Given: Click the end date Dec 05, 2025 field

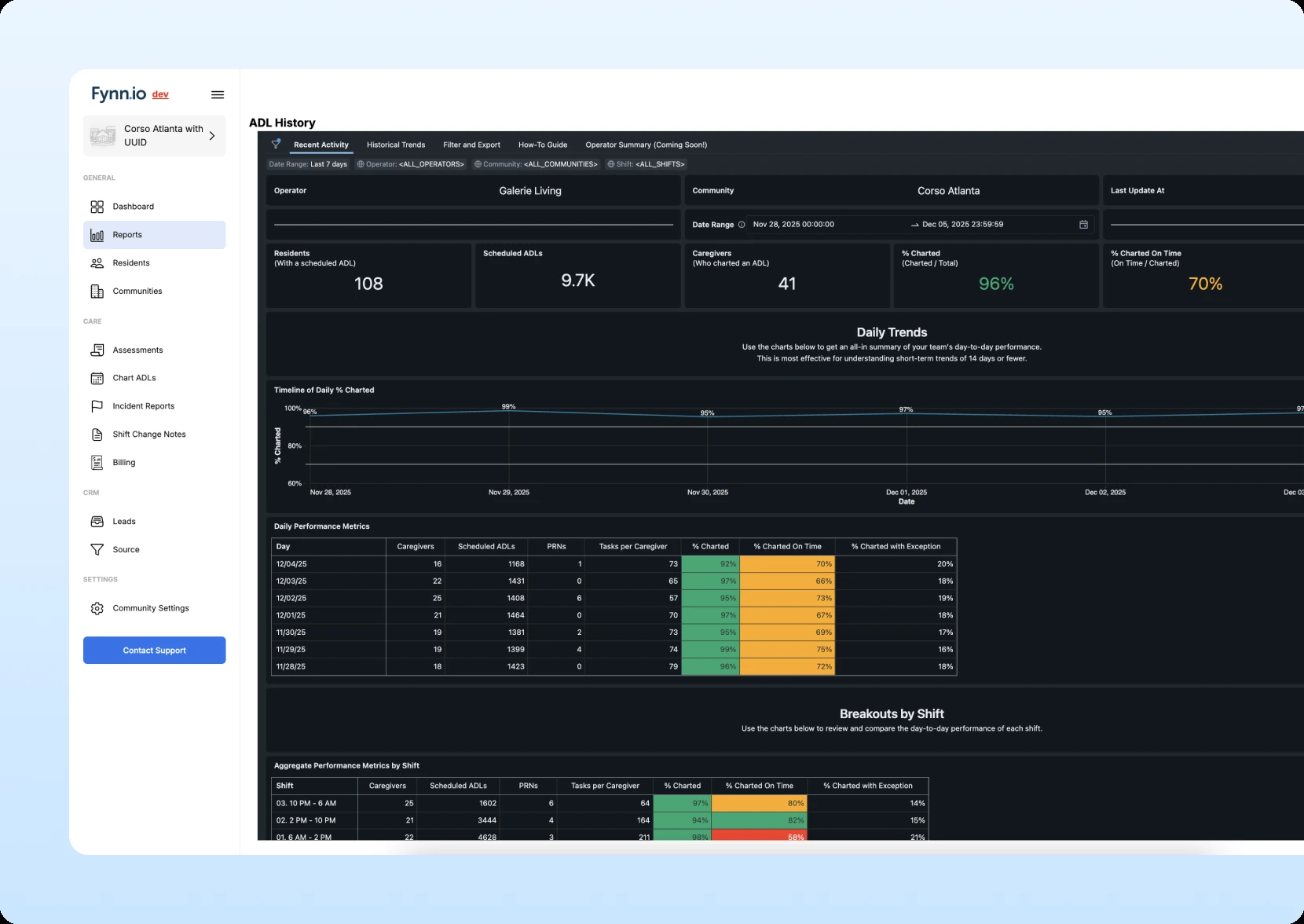Looking at the screenshot, I should pos(962,225).
